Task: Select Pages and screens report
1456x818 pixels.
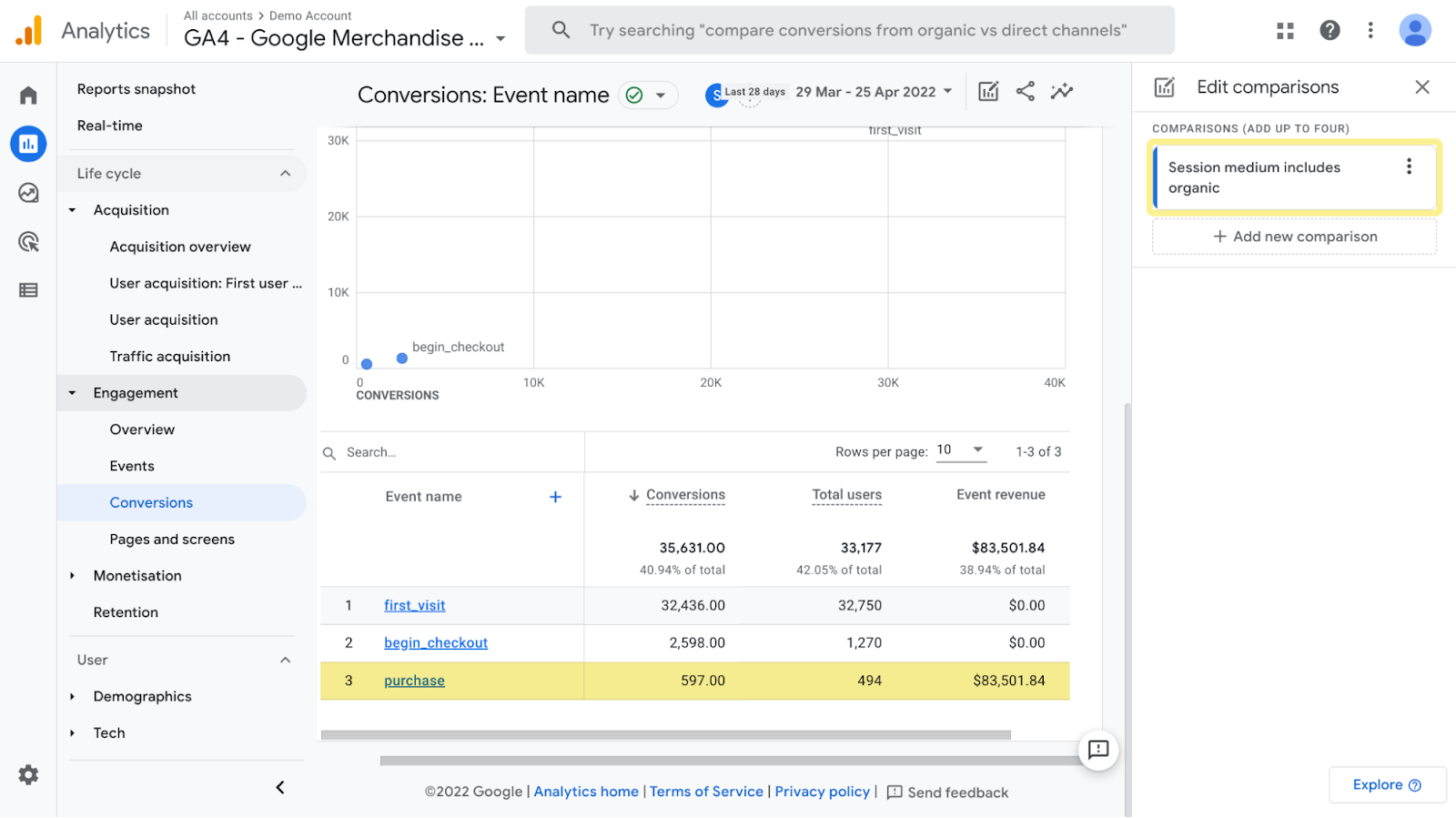Action: click(x=172, y=540)
